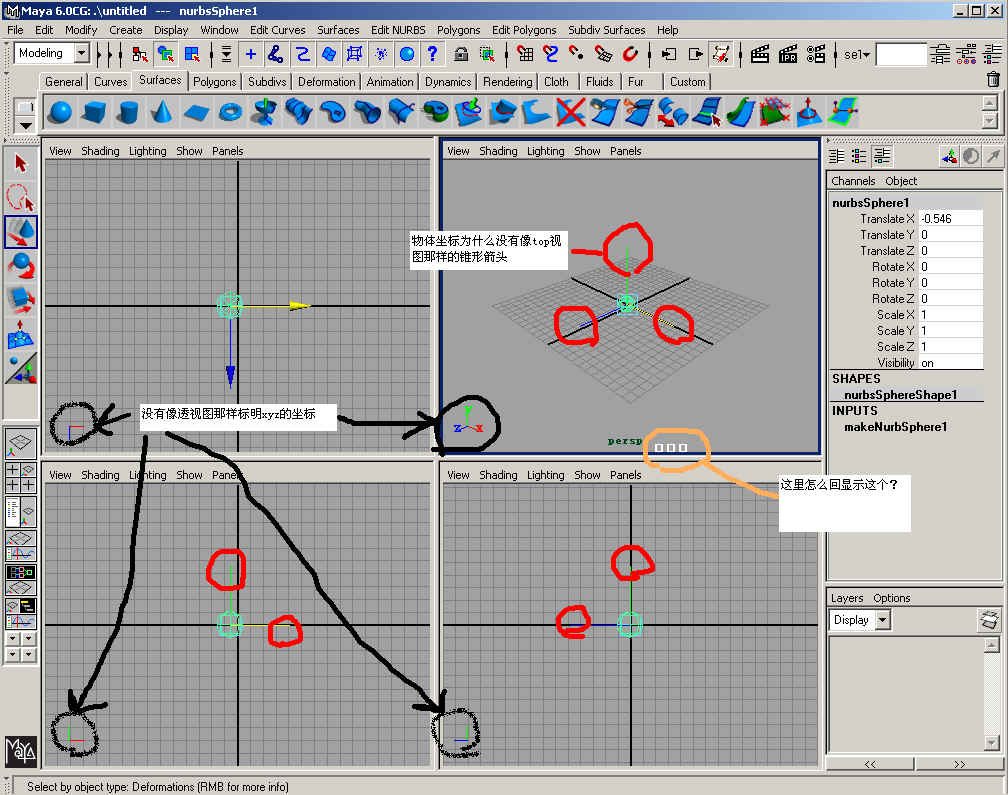Create a NURBS cube from the shelf
1008x795 pixels.
[x=94, y=112]
